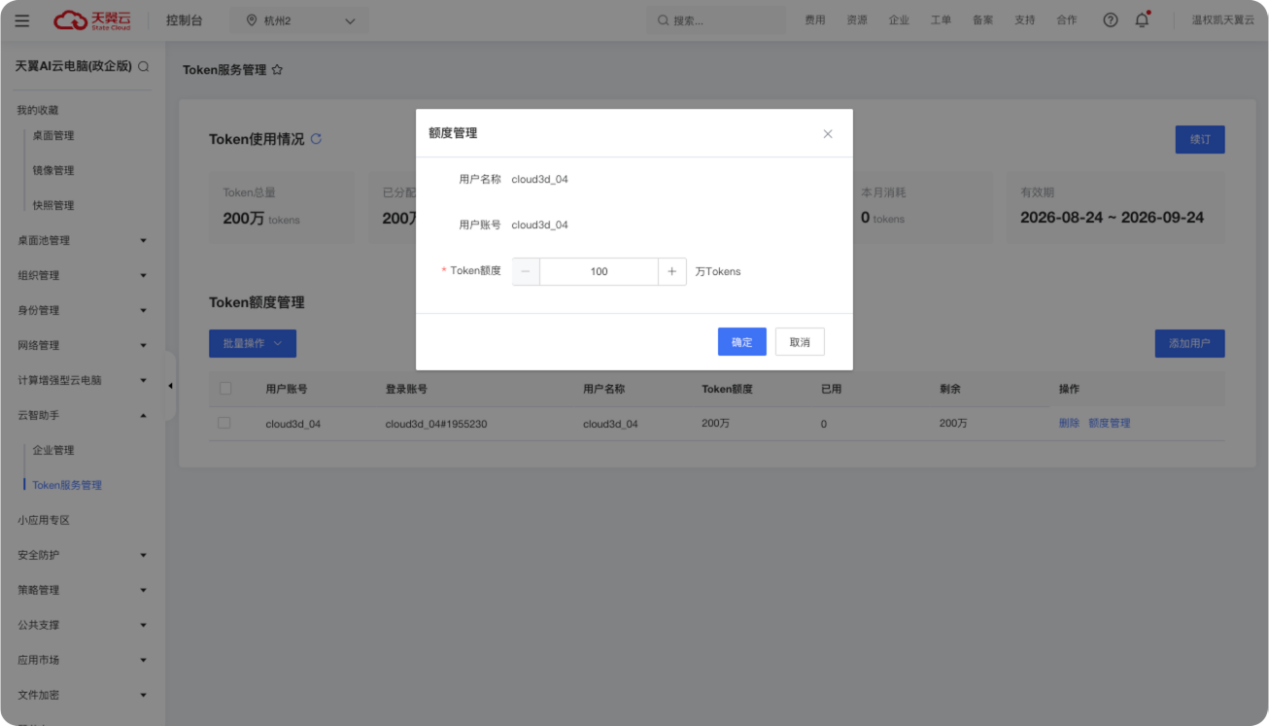Image resolution: width=1269 pixels, height=726 pixels.
Task: Click the Token总量 value 200万
Action: point(243,218)
